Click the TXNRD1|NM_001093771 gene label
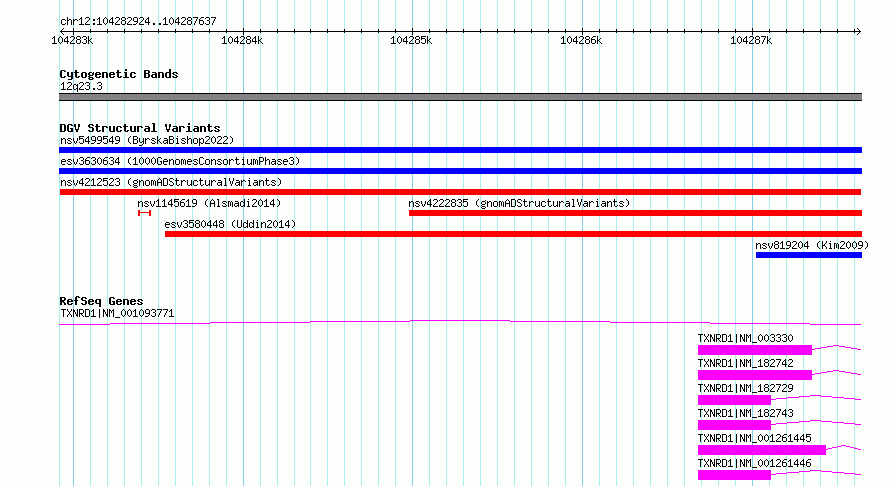The width and height of the screenshot is (890, 486). tap(117, 313)
